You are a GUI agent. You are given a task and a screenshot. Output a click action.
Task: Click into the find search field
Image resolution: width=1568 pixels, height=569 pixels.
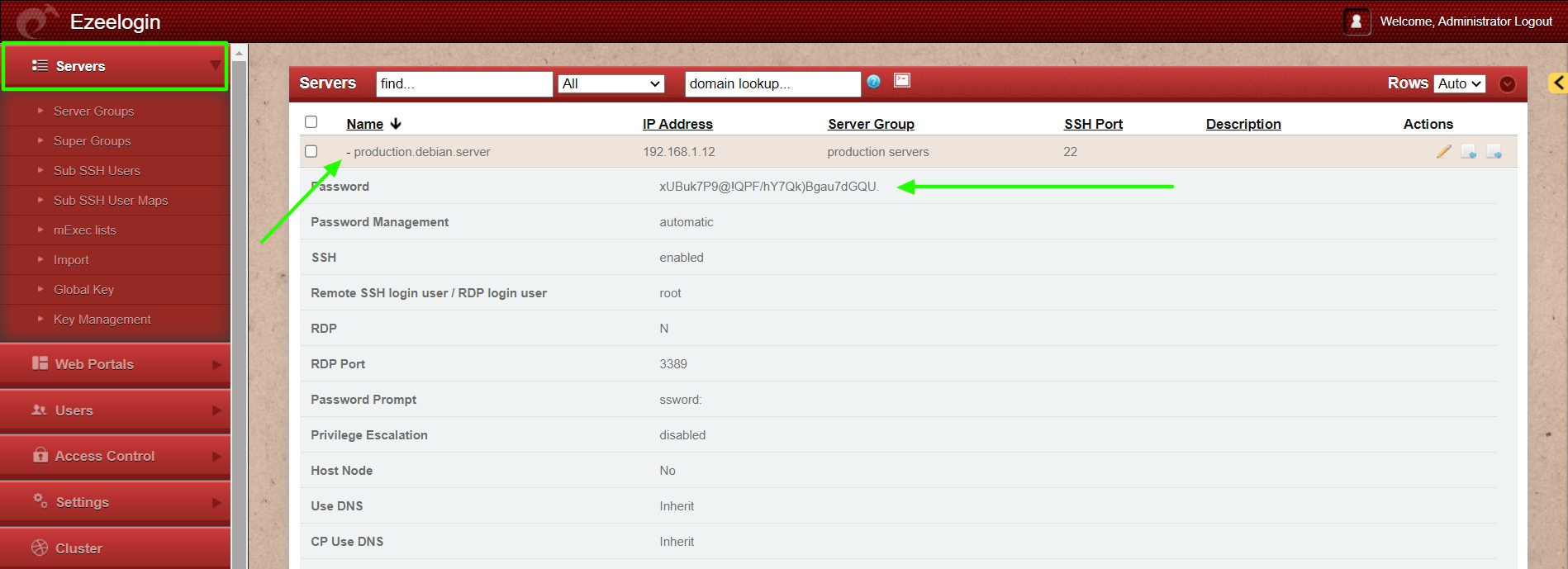464,83
